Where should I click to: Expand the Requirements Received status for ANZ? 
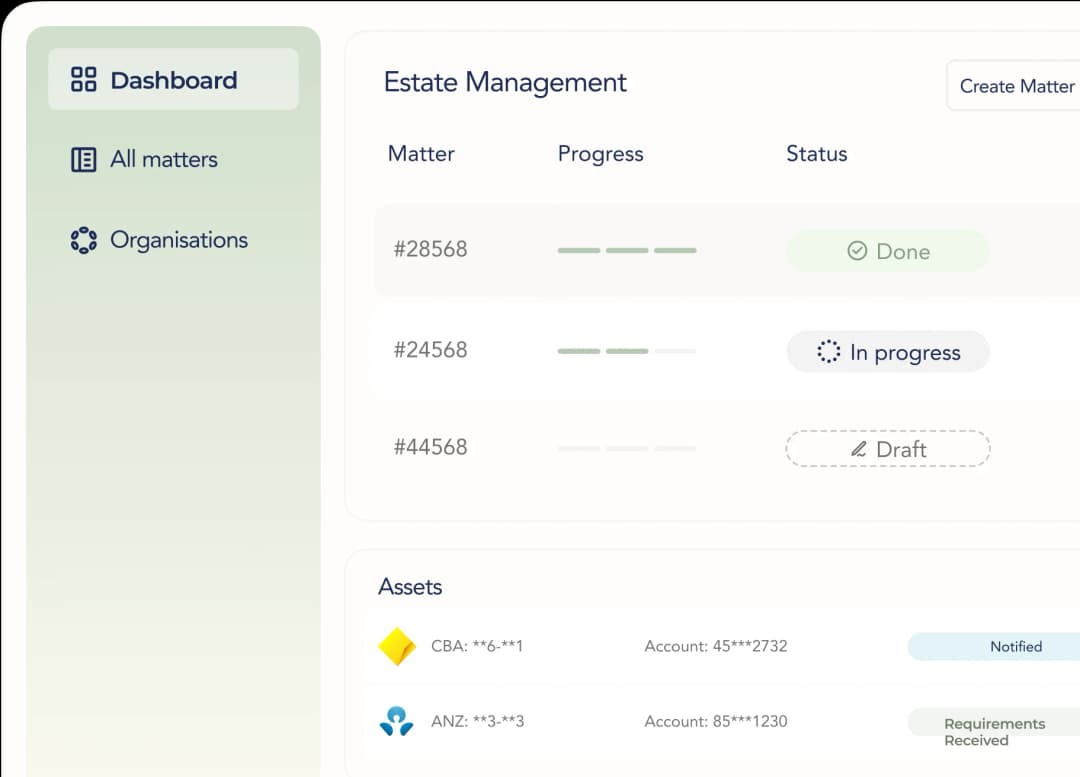995,731
